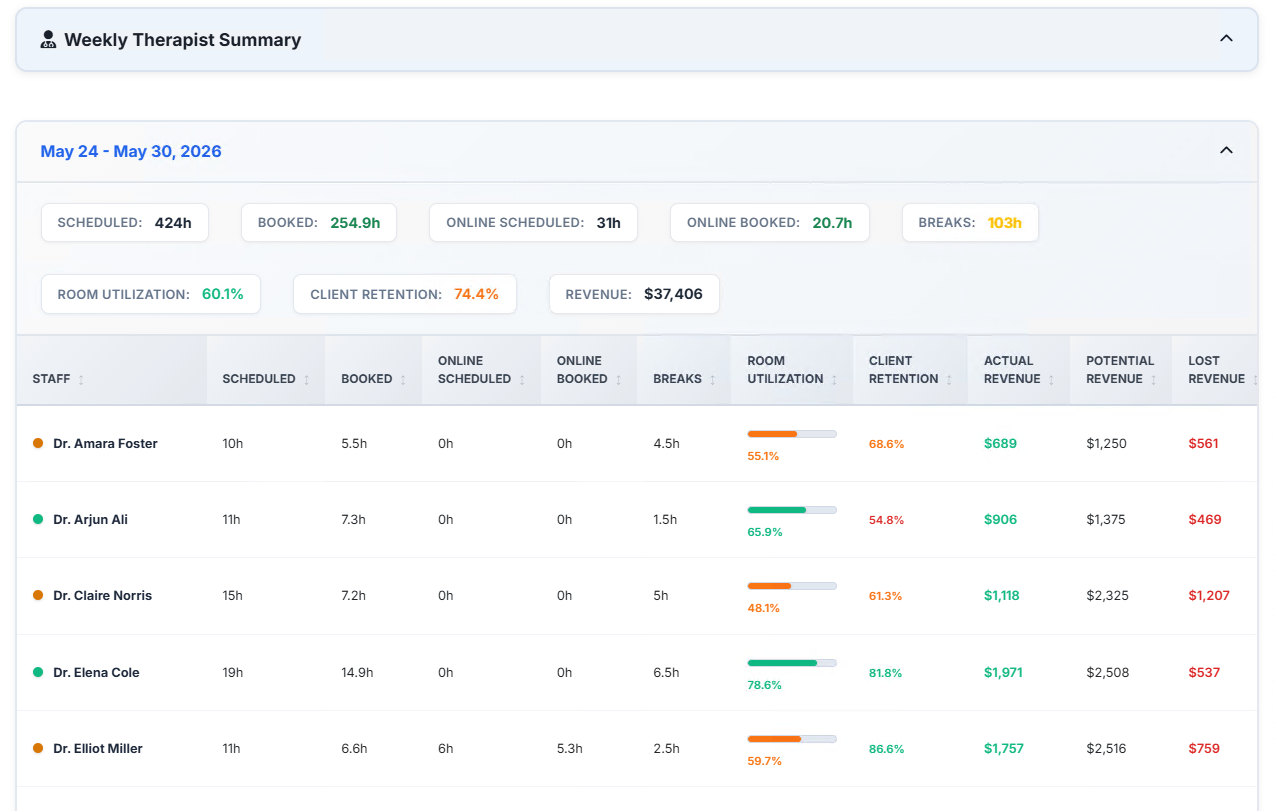Image resolution: width=1275 pixels, height=811 pixels.
Task: Click green status dot for Dr. Elena Cole
Action: 38,672
